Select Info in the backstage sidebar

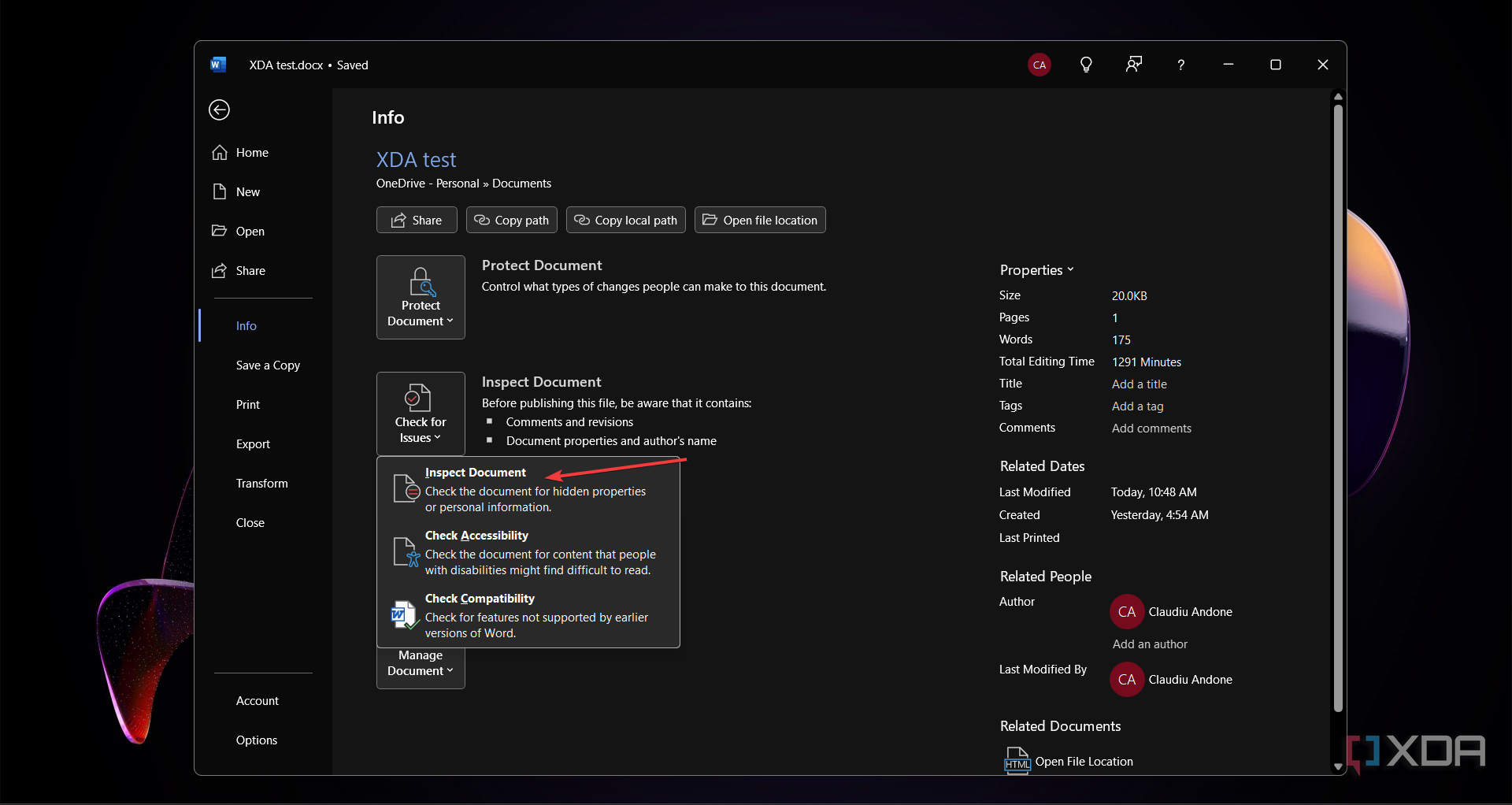pos(246,325)
